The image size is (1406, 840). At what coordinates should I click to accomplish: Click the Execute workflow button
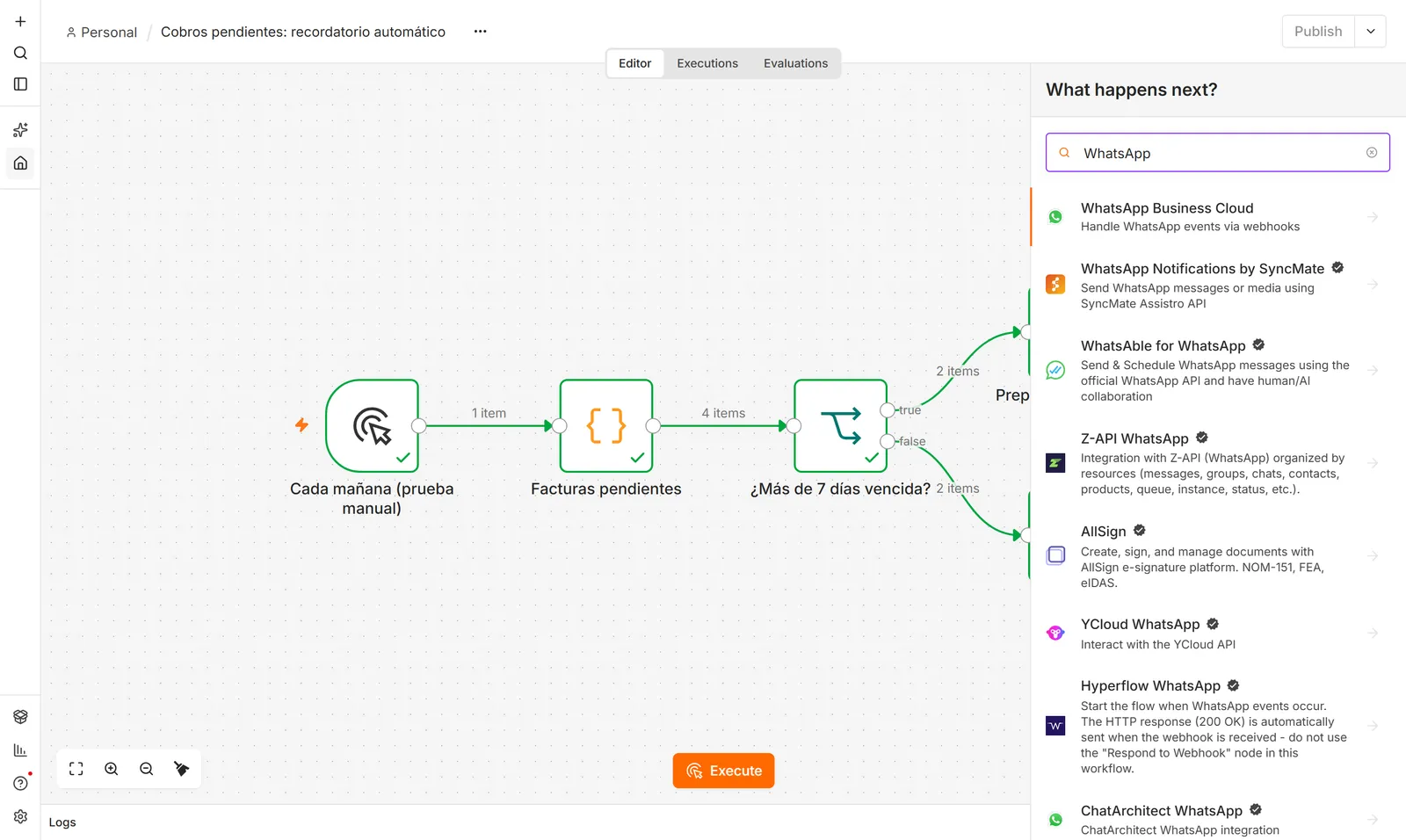(x=723, y=771)
